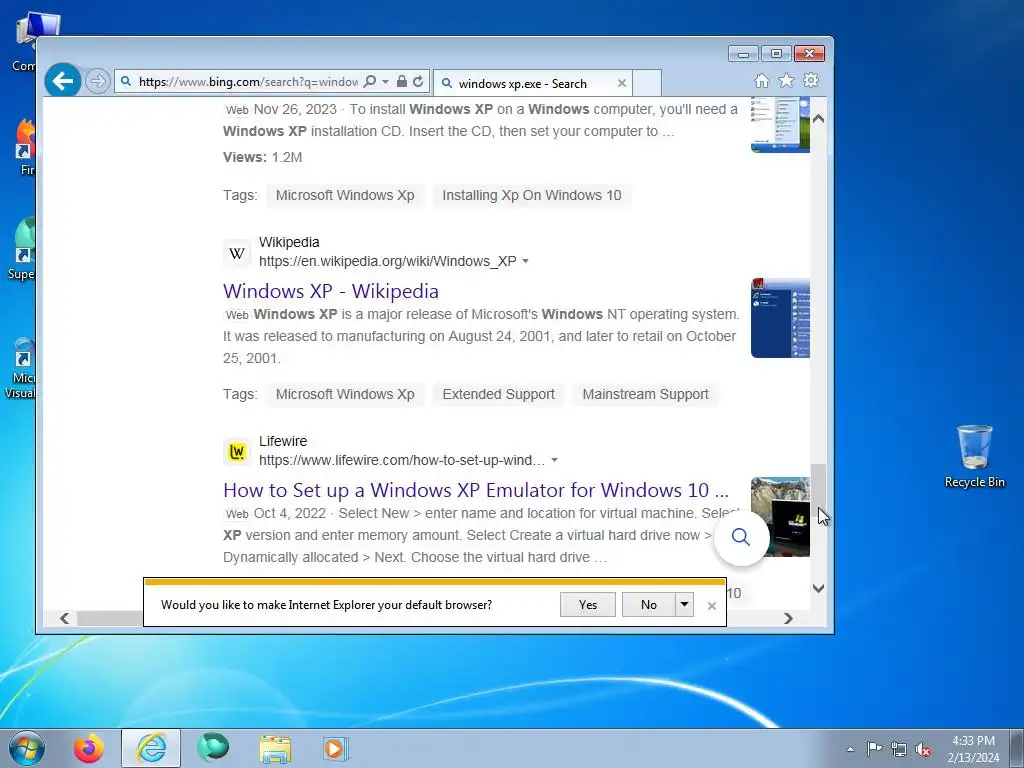Open the 'Windows XP - Wikipedia' result link
Screen dimensions: 1024x768
coord(330,291)
